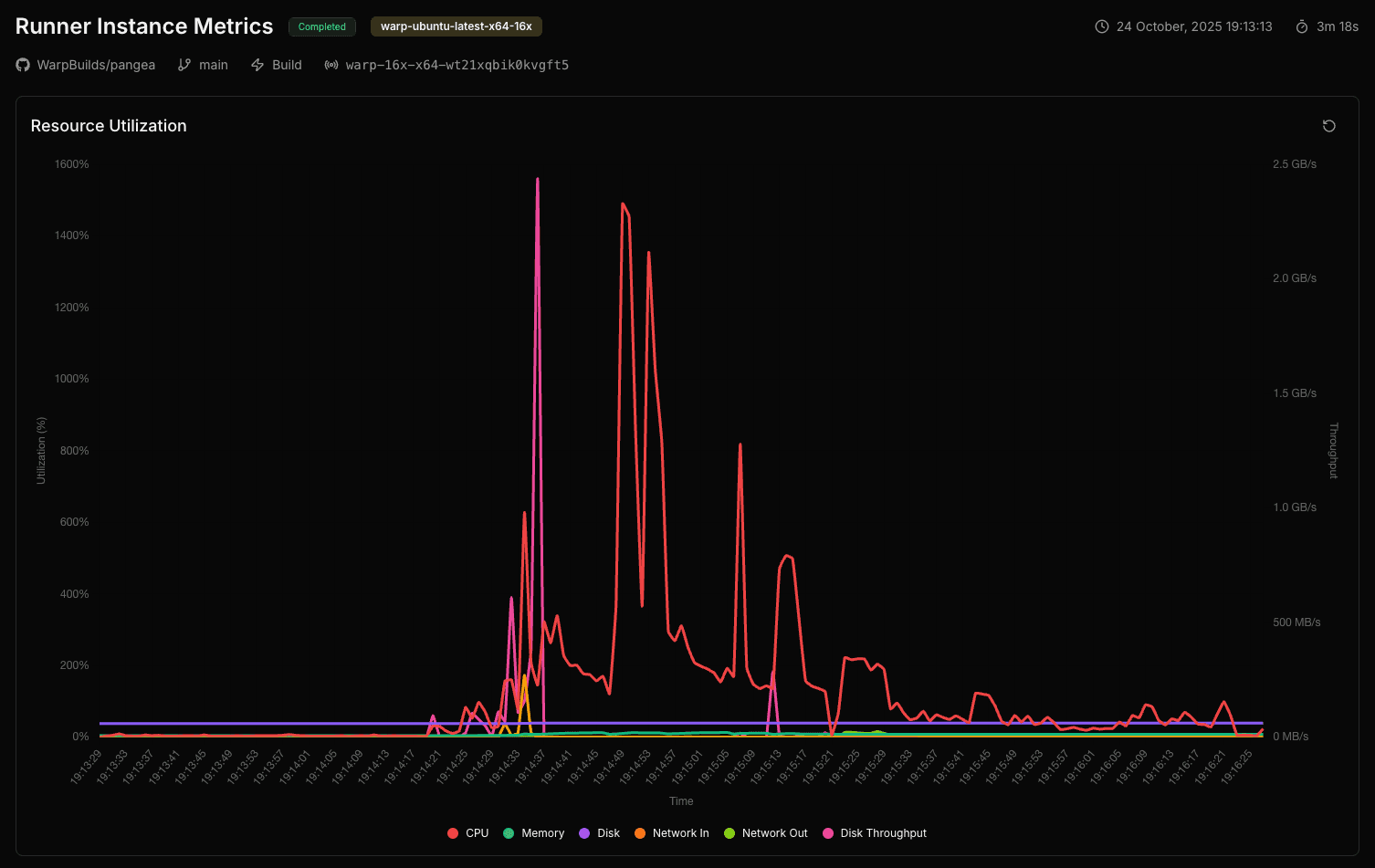Toggle the Disk series visibility
1375x868 pixels.
coord(599,832)
